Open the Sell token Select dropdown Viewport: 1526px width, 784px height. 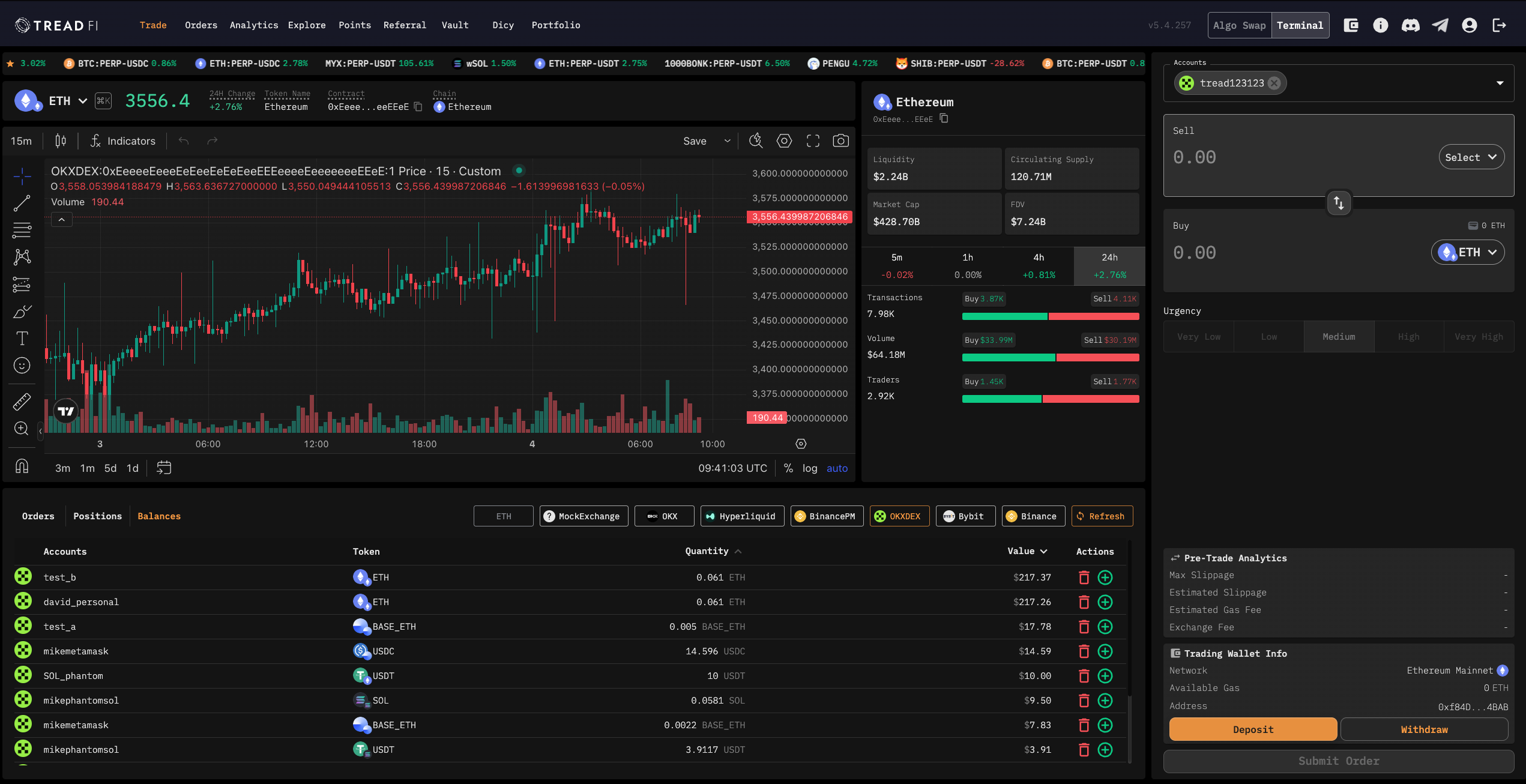coord(1471,157)
